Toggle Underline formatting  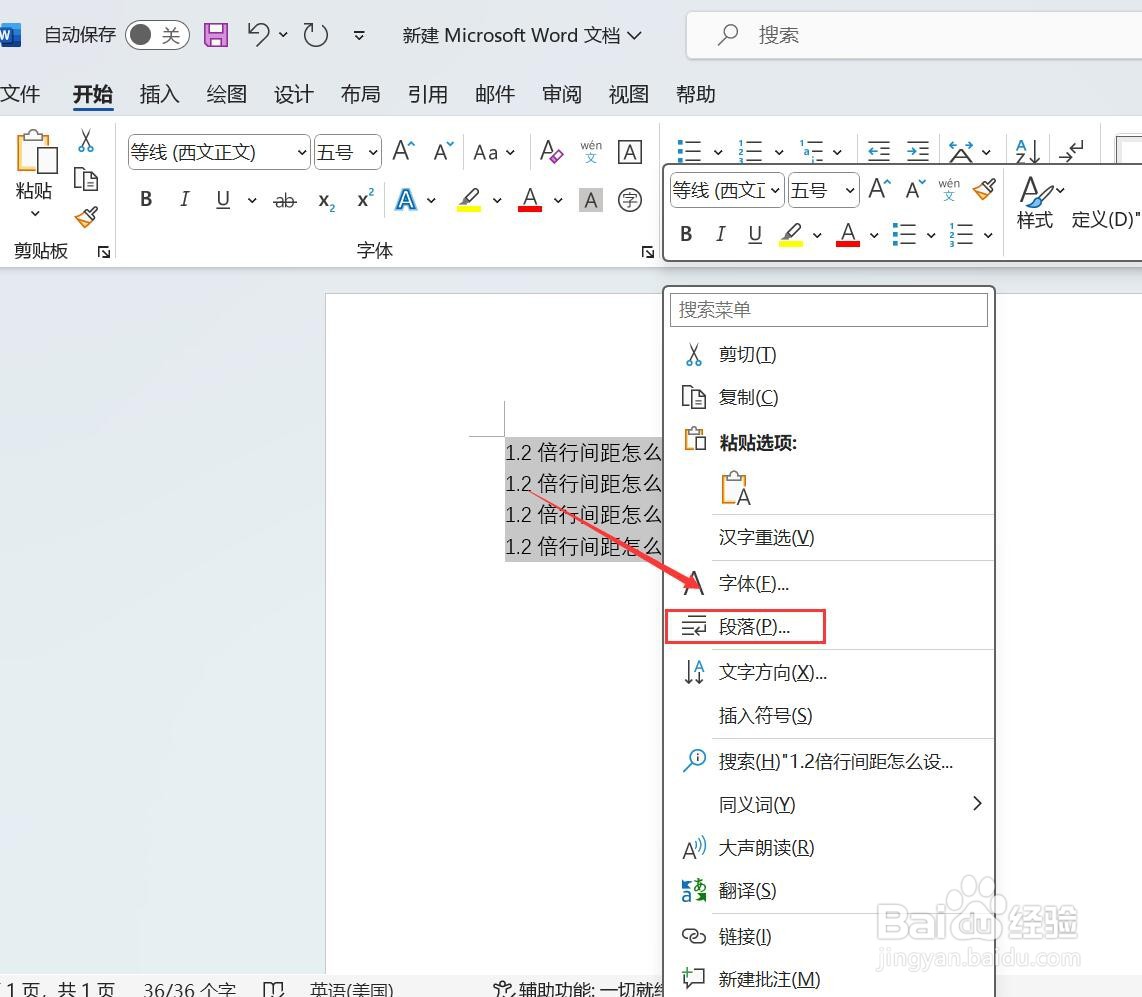(x=220, y=199)
